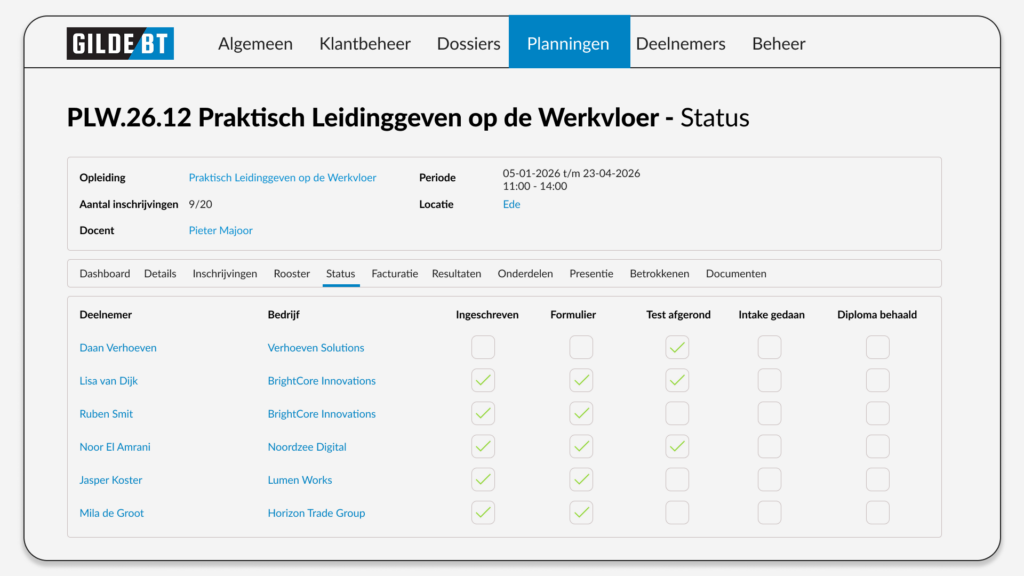Select the Presentie tab

(591, 273)
